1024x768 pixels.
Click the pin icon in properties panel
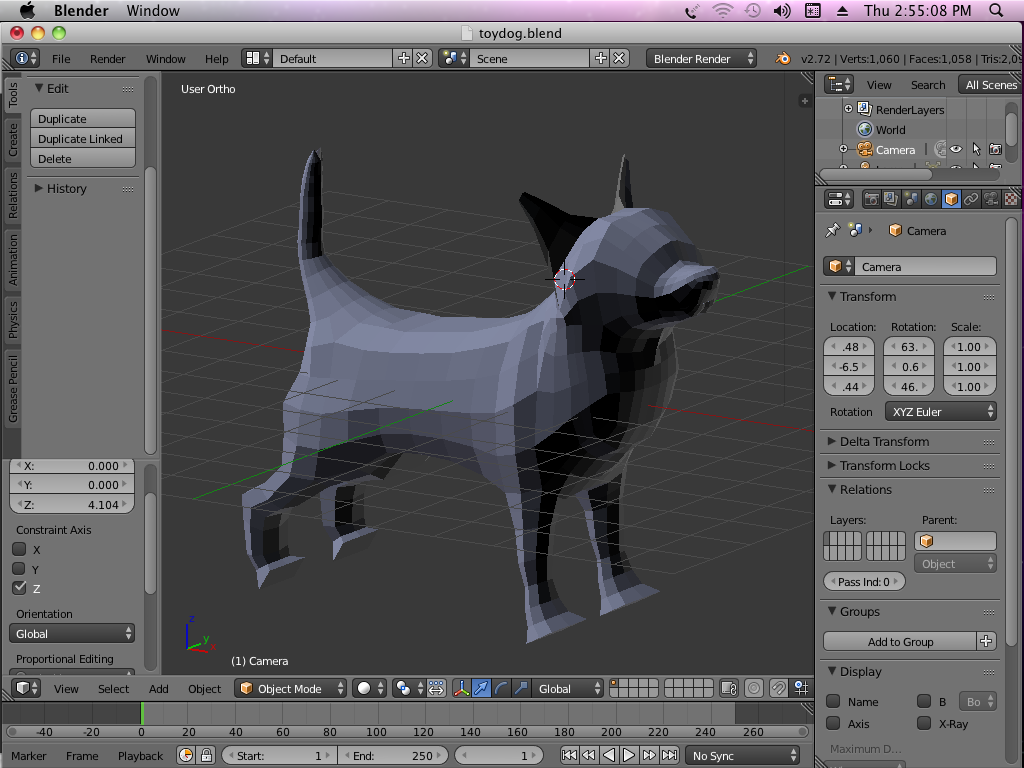point(832,231)
